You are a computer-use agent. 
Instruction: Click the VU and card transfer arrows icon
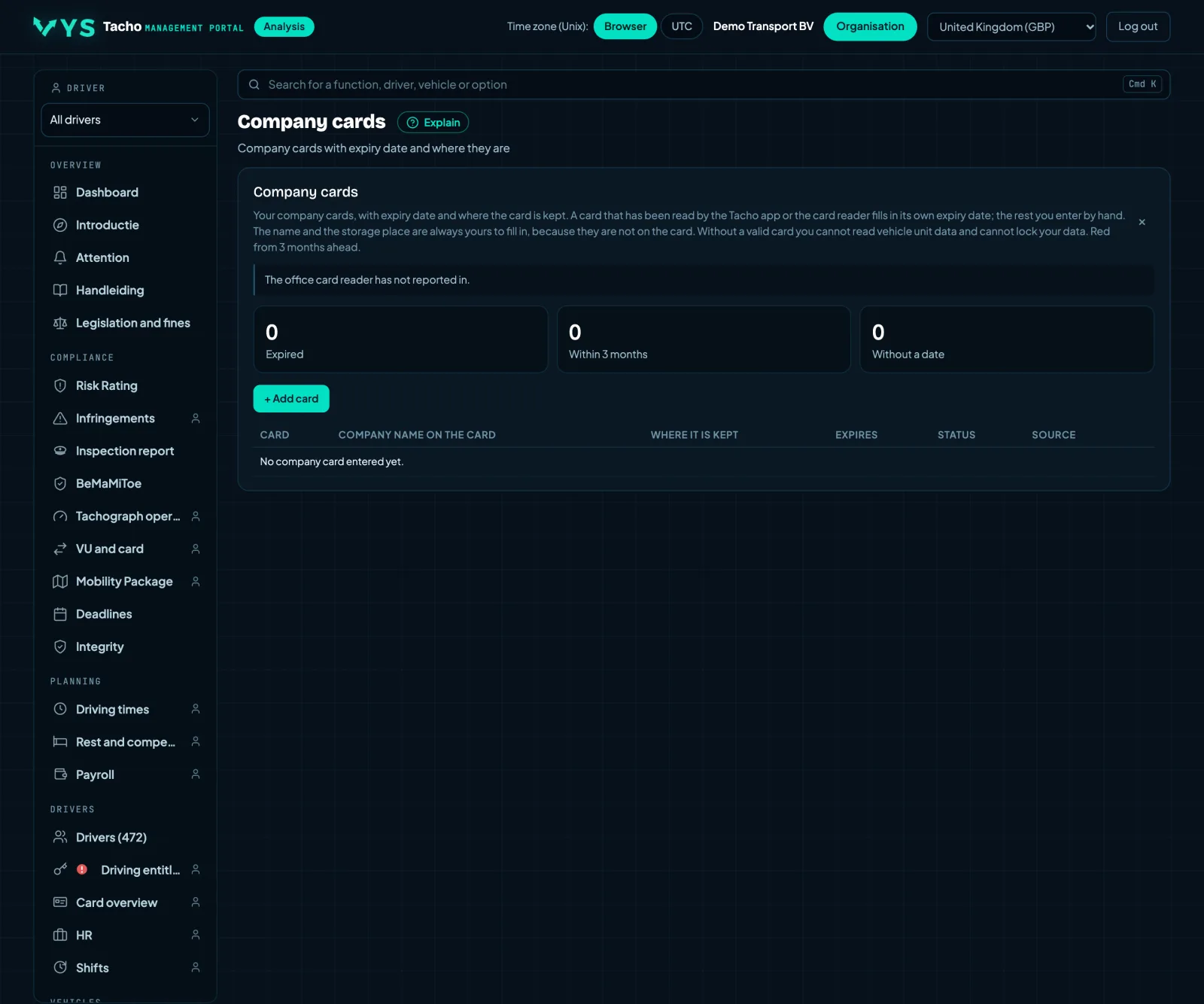pos(60,549)
